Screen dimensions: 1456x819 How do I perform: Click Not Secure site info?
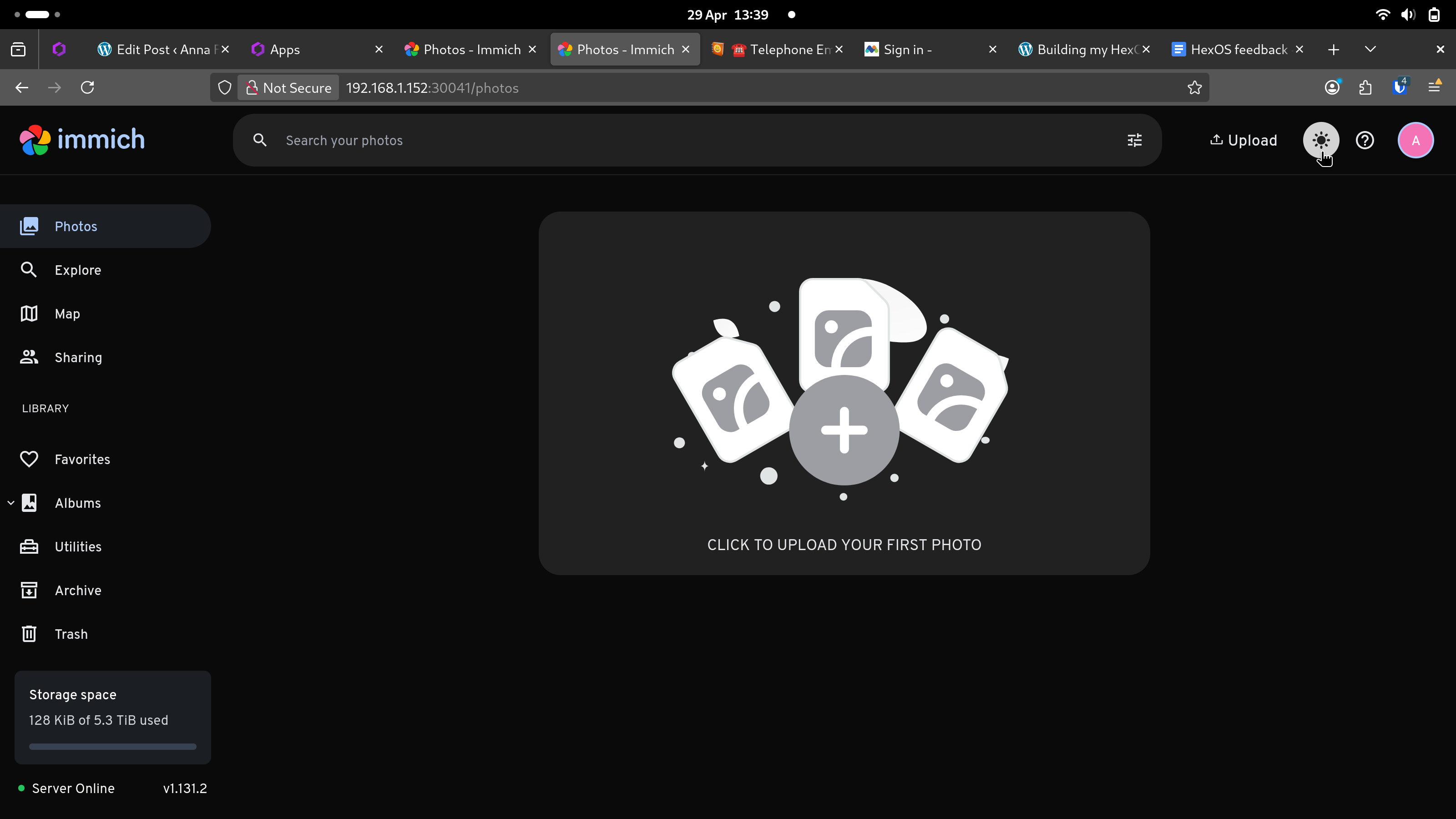click(x=288, y=88)
